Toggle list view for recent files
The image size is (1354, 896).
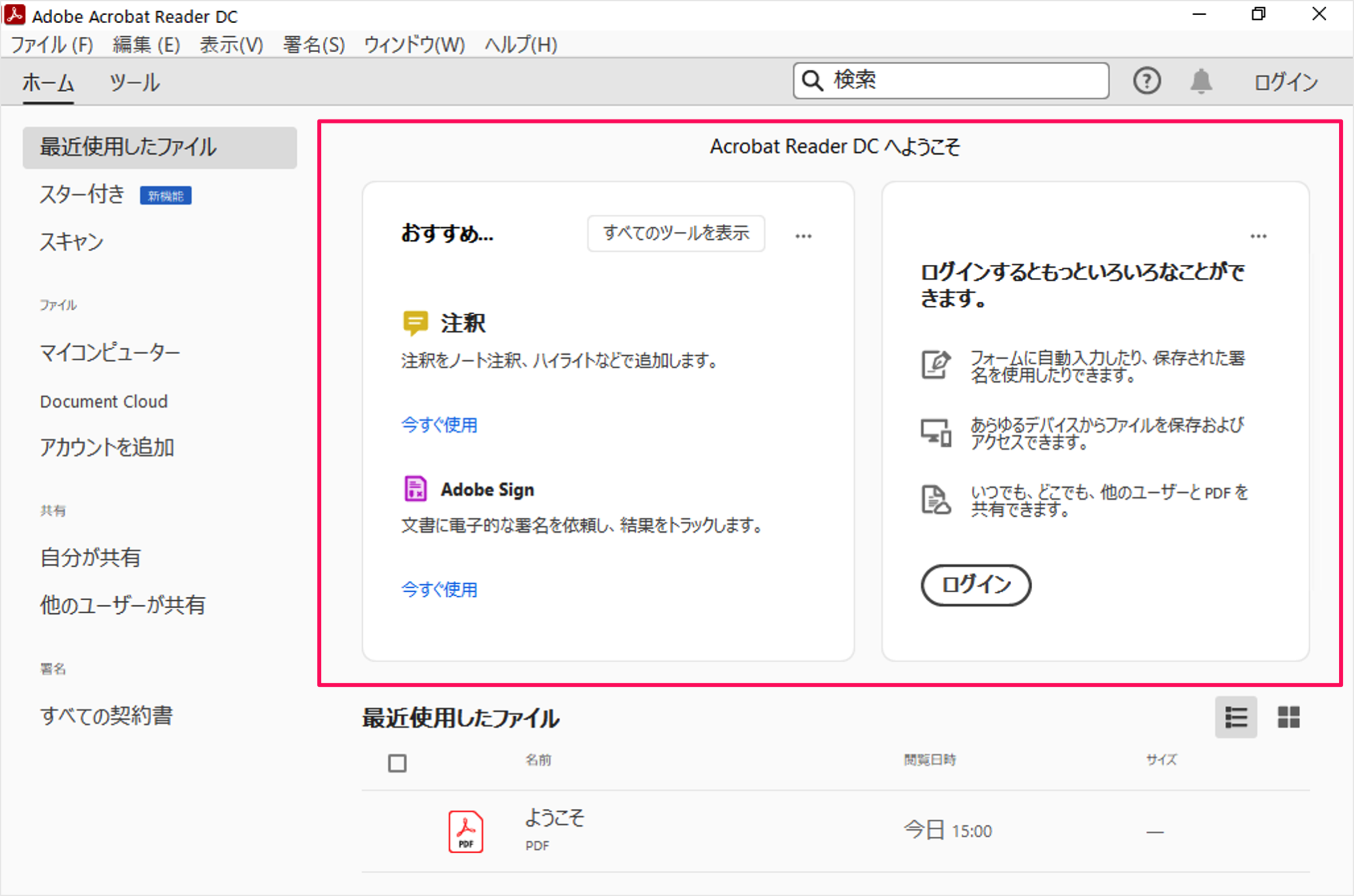click(1236, 717)
